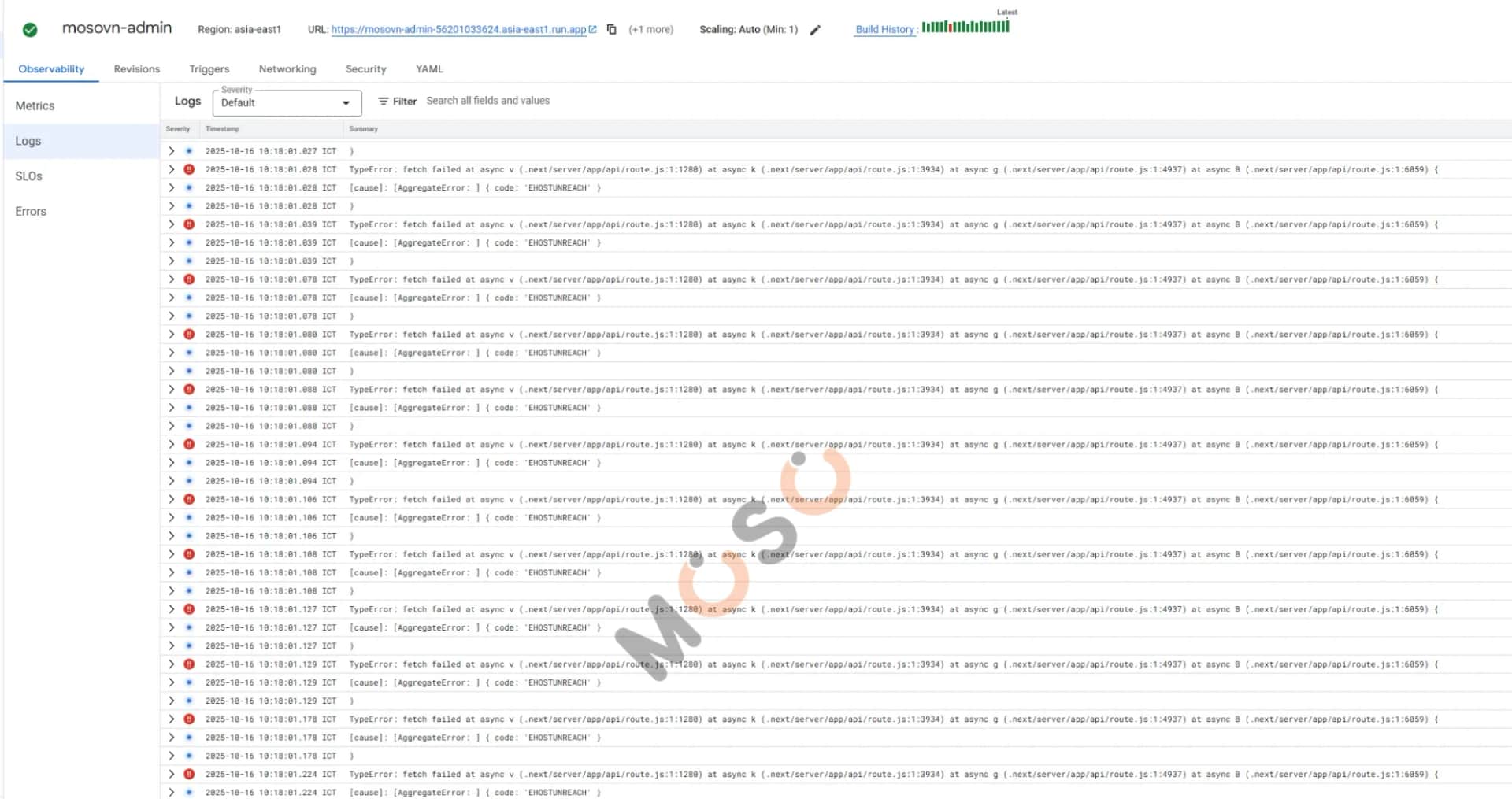Expand the first log row at 10:18:01.027
Screen dimensions: 1512x799
171,150
